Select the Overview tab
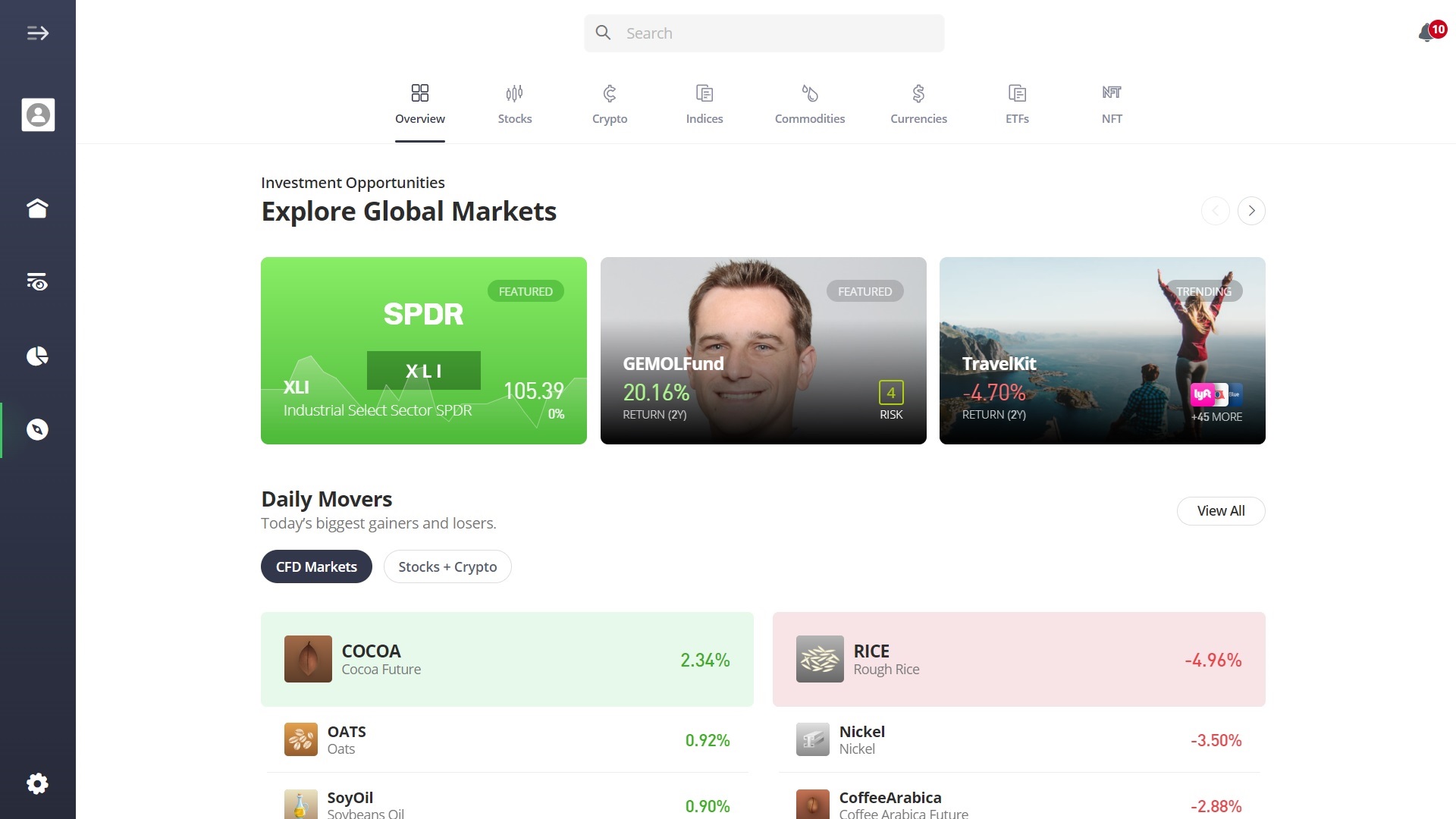The height and width of the screenshot is (819, 1456). (420, 104)
